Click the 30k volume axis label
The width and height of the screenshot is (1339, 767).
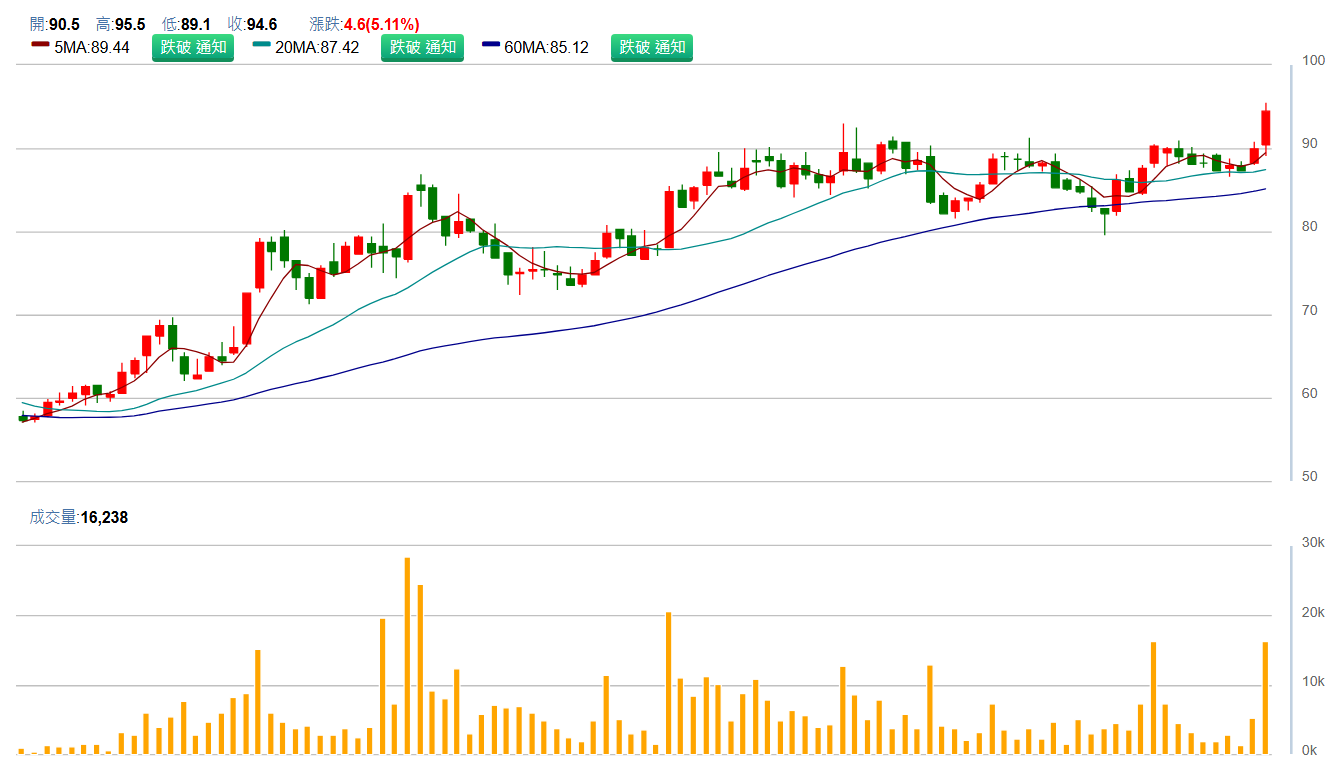tap(1312, 542)
